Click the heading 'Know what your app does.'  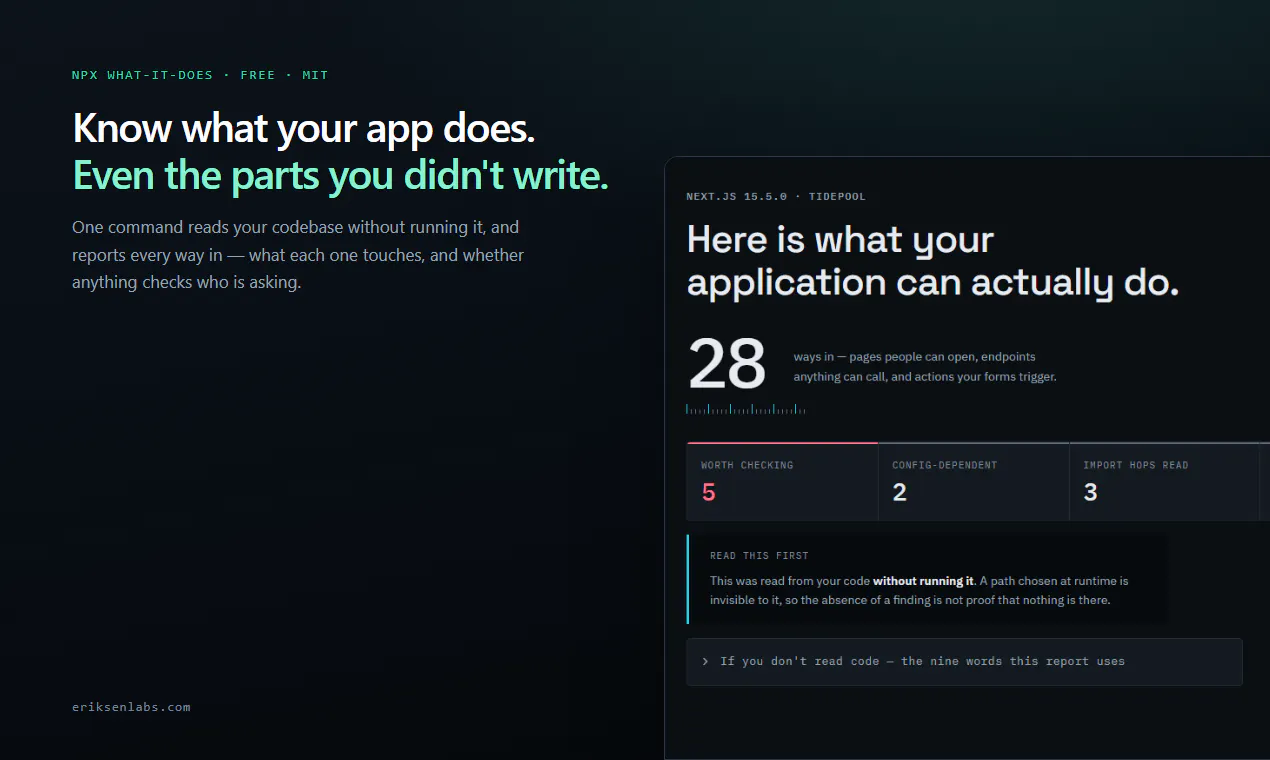[304, 129]
